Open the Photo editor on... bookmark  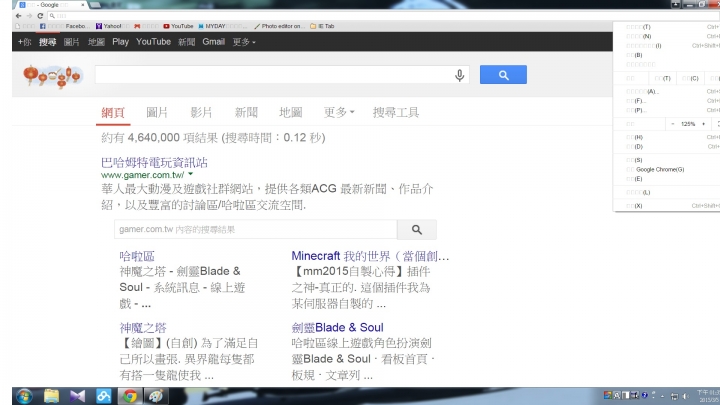tap(280, 26)
